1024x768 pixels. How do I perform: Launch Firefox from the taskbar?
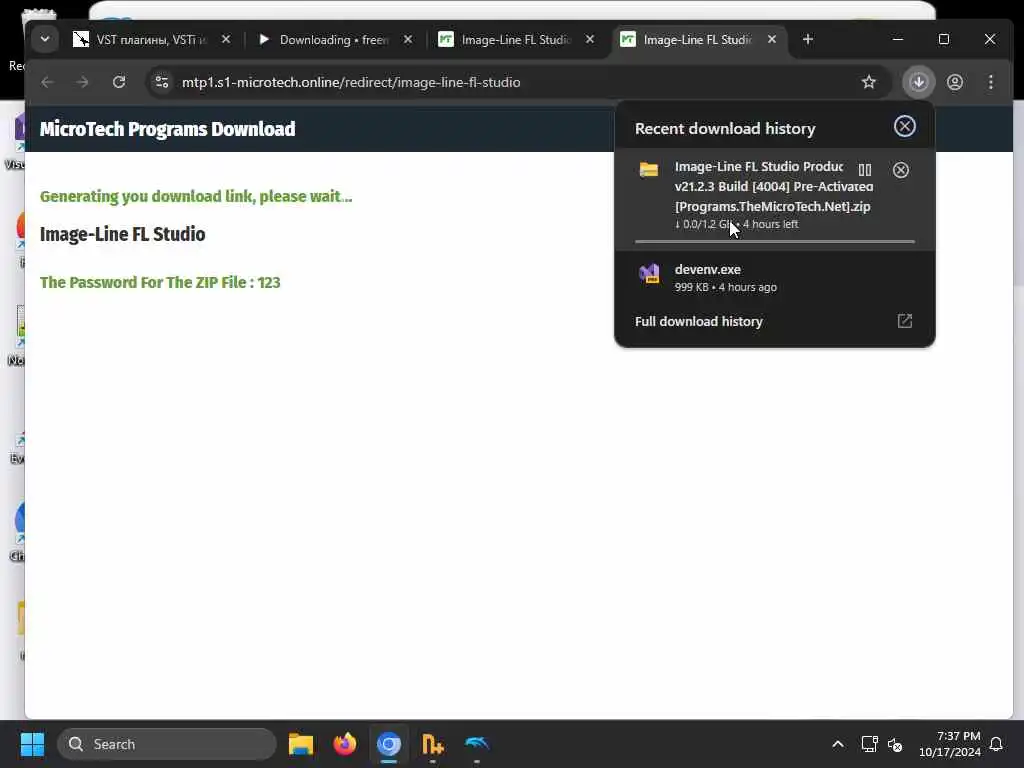345,744
